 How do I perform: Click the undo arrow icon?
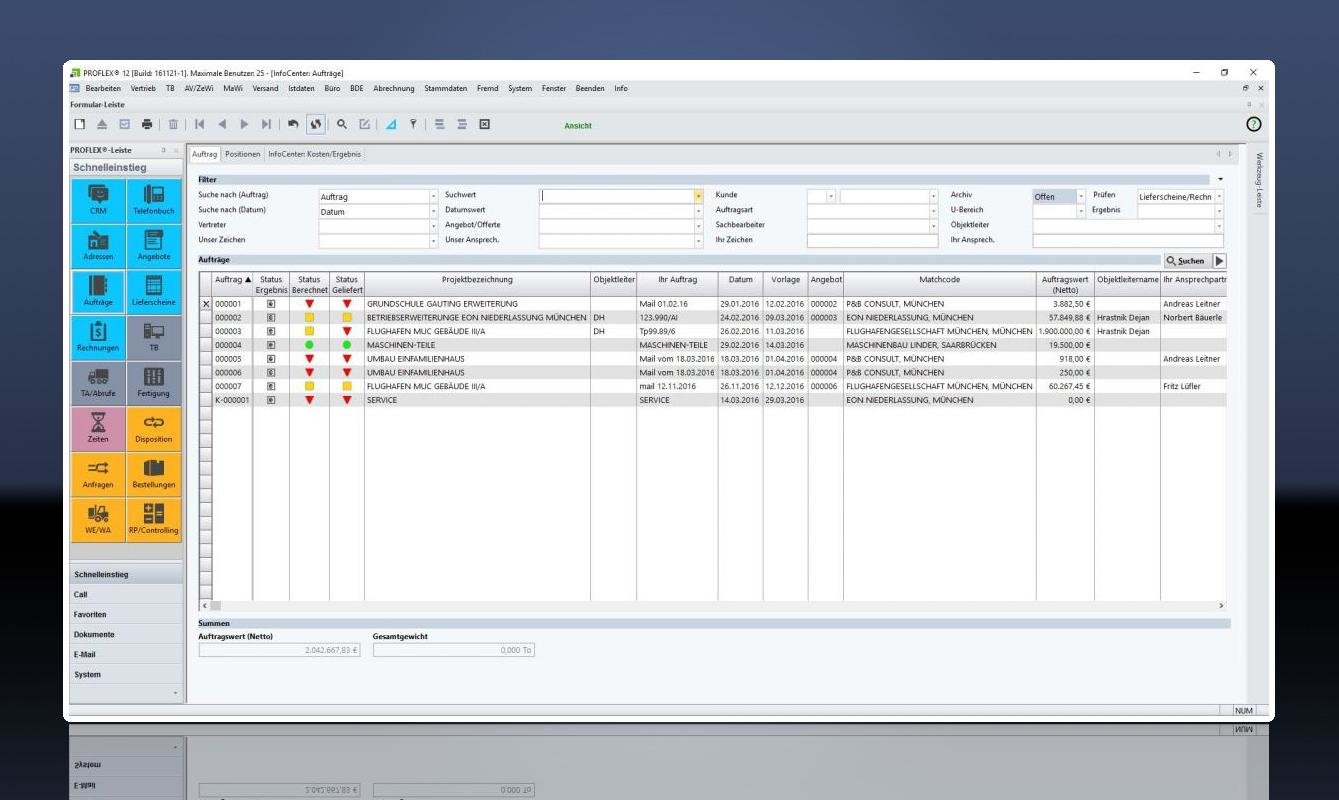point(293,124)
